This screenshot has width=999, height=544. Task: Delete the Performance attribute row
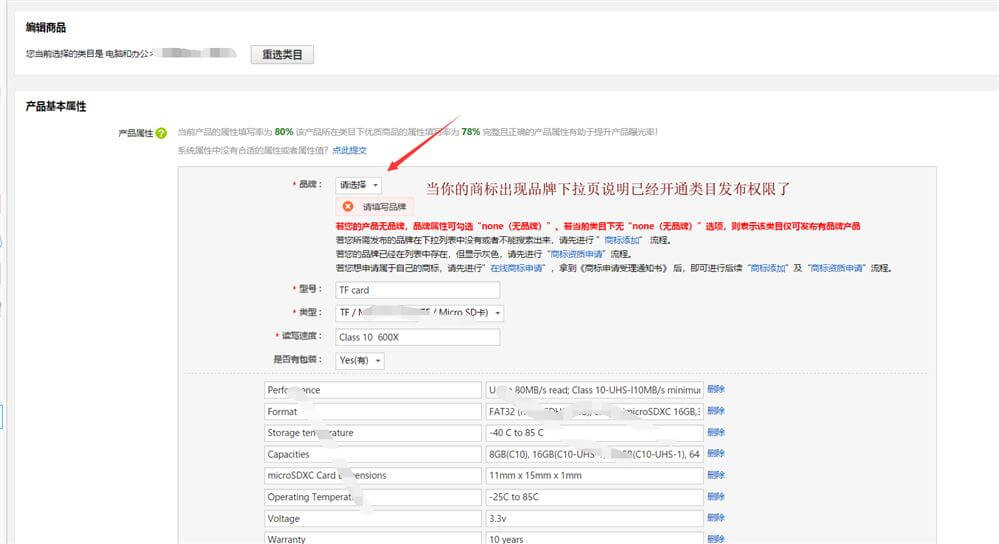[x=716, y=389]
